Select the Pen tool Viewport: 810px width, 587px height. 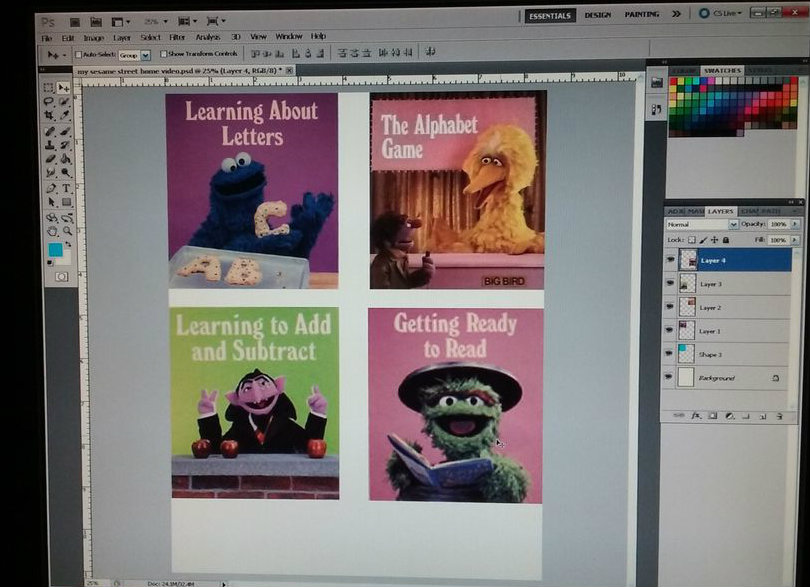(x=51, y=188)
